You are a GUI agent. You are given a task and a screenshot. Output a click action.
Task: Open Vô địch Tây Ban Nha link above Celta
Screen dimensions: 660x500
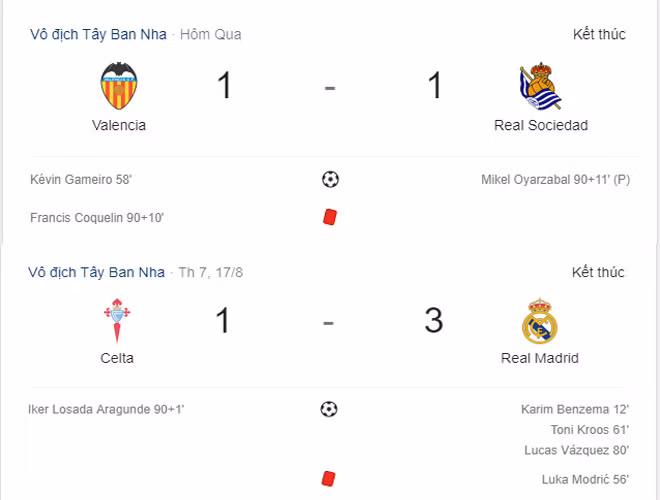point(97,272)
